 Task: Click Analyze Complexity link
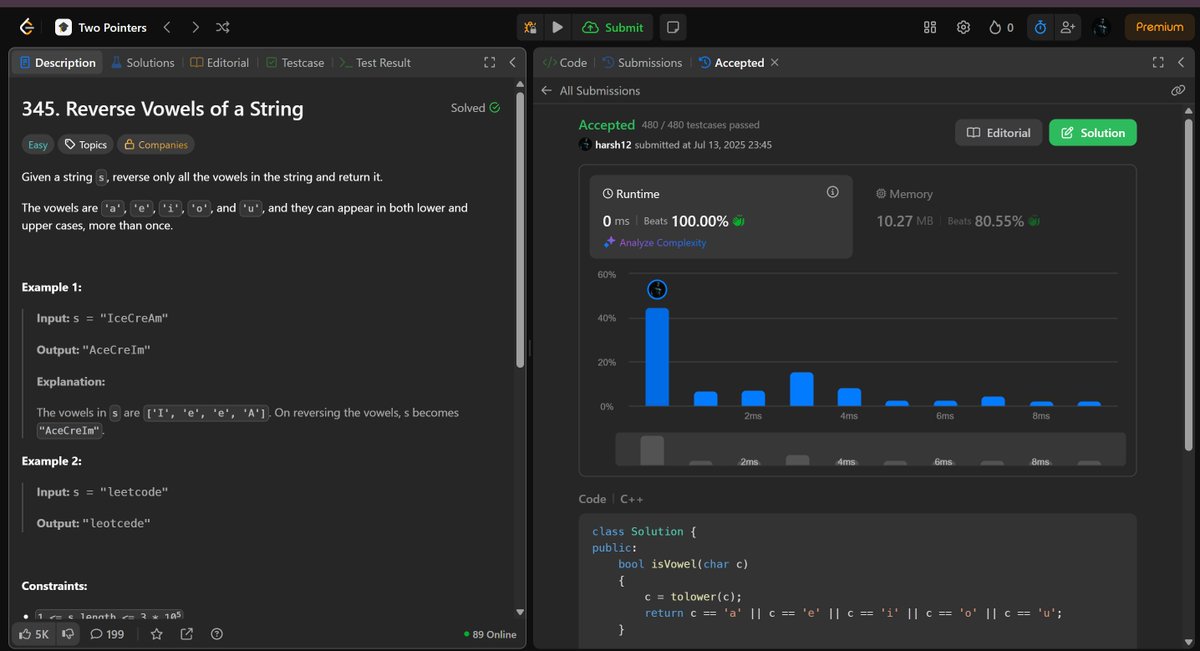coord(654,243)
